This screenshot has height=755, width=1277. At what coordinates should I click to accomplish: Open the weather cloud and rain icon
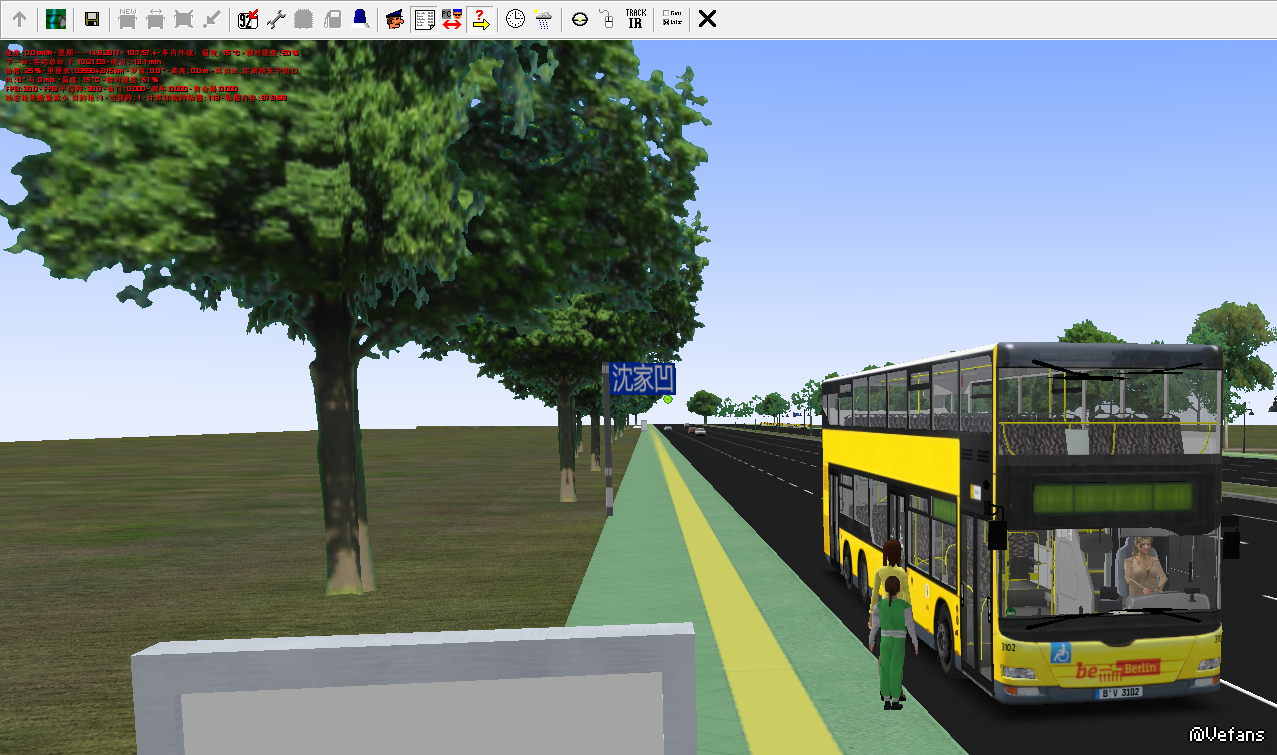pos(543,19)
